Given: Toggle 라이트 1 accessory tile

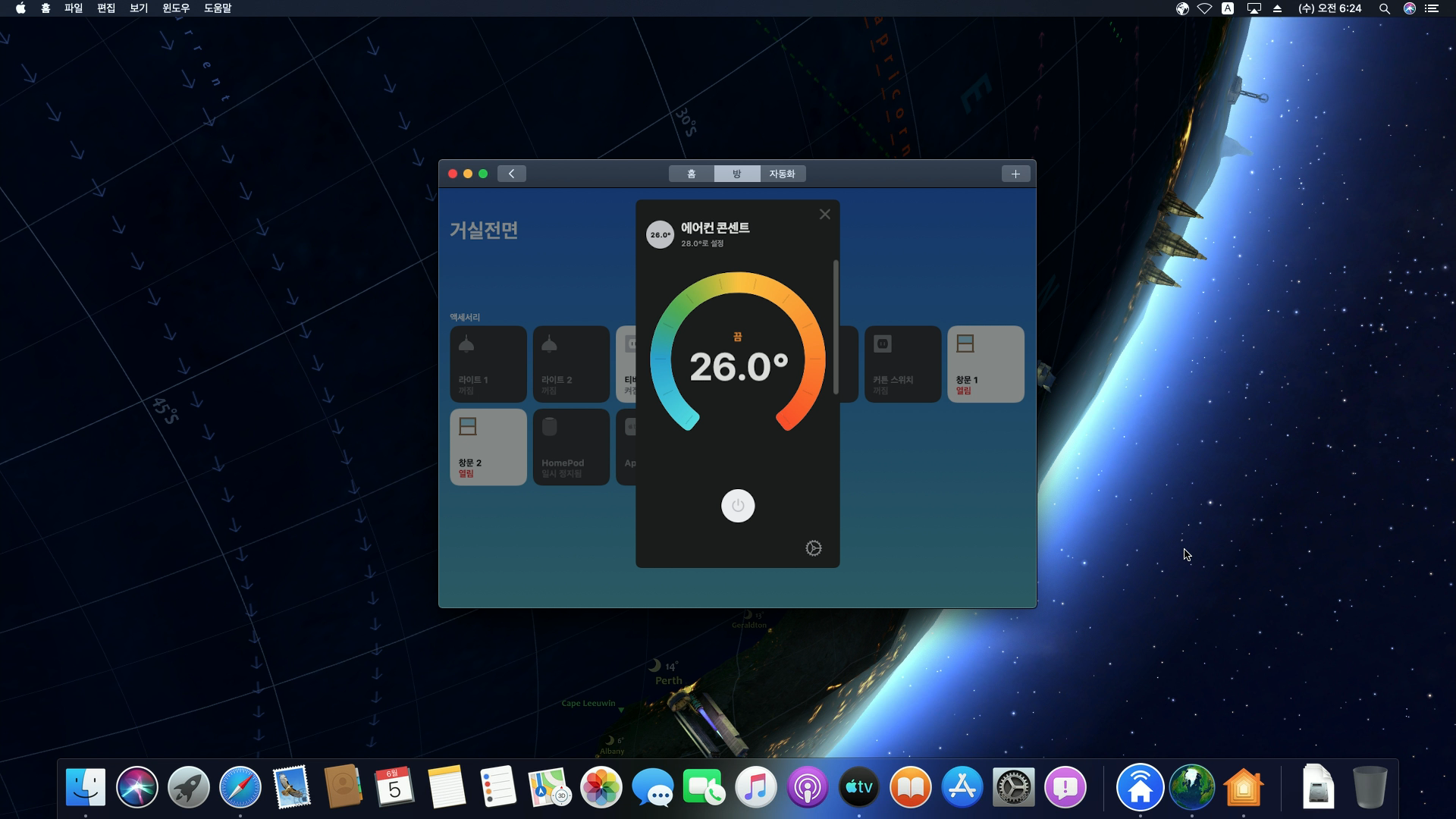Looking at the screenshot, I should pyautogui.click(x=488, y=364).
